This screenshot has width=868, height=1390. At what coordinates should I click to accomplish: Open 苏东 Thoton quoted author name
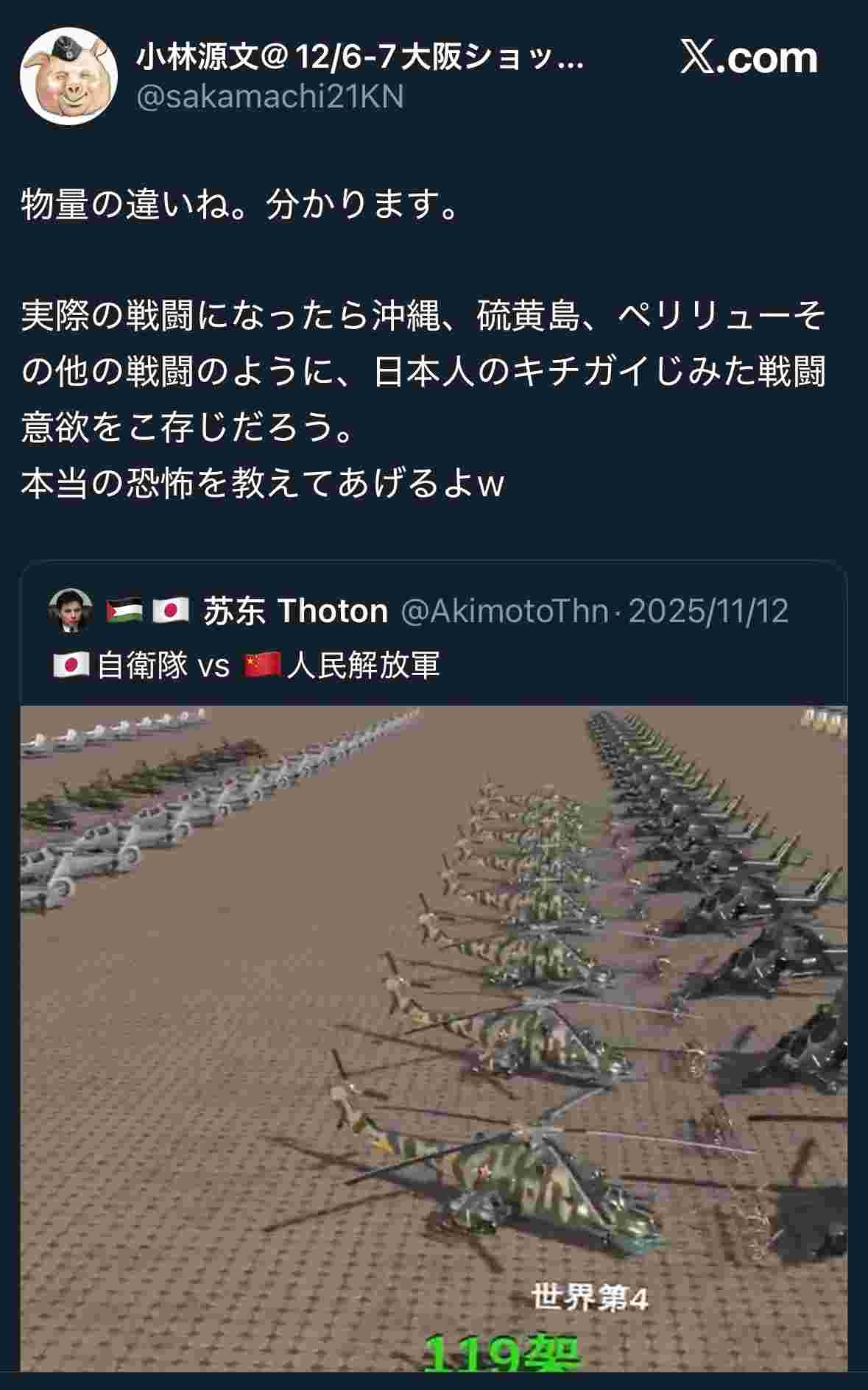click(295, 611)
